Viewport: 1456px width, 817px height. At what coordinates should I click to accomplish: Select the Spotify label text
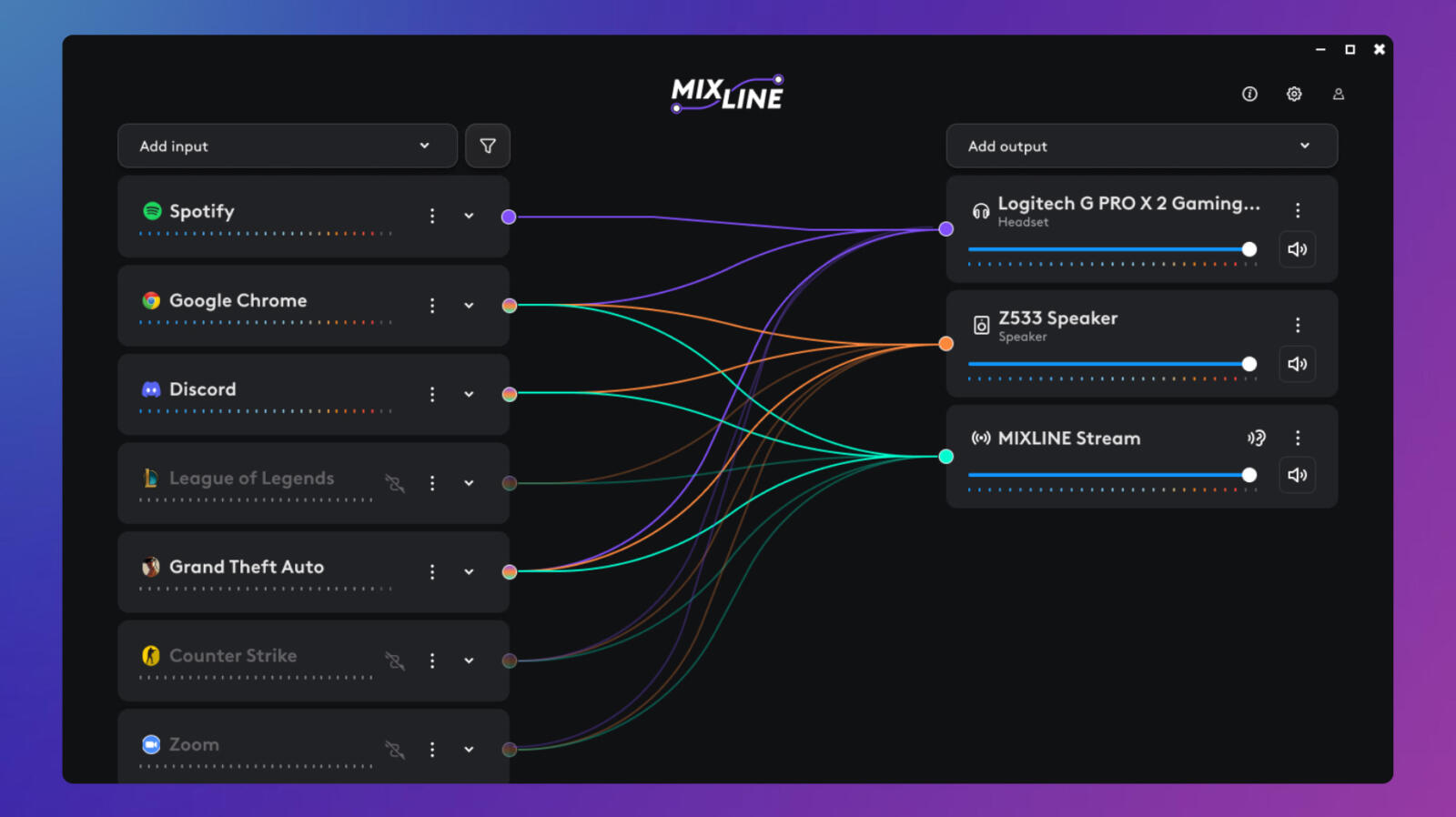202,212
